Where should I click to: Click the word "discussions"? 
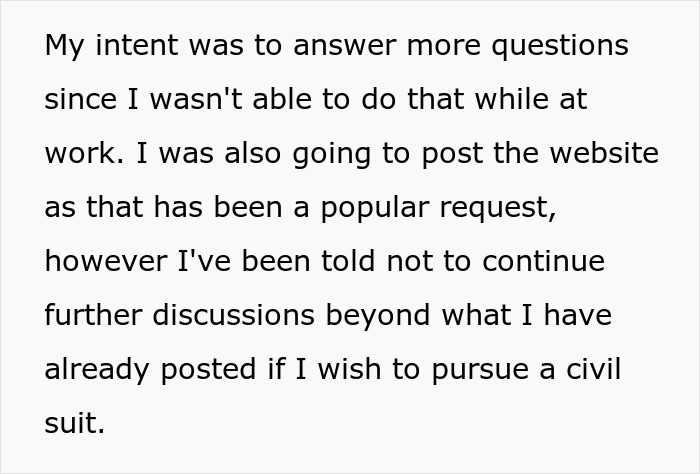233,315
